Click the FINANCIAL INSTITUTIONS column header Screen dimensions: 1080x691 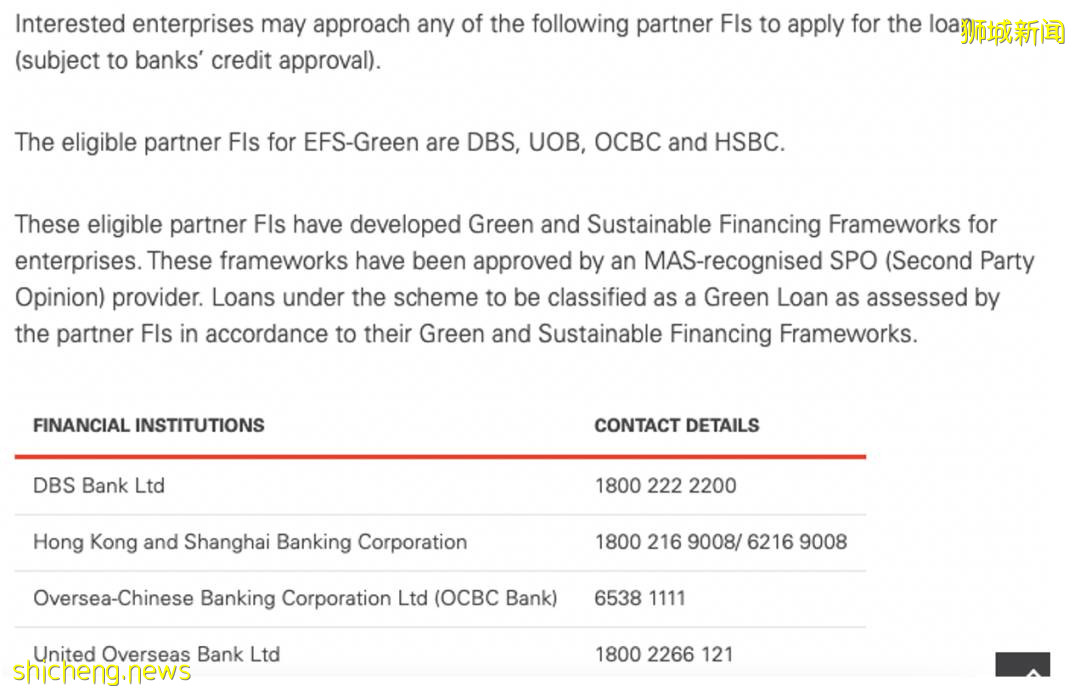coord(149,425)
